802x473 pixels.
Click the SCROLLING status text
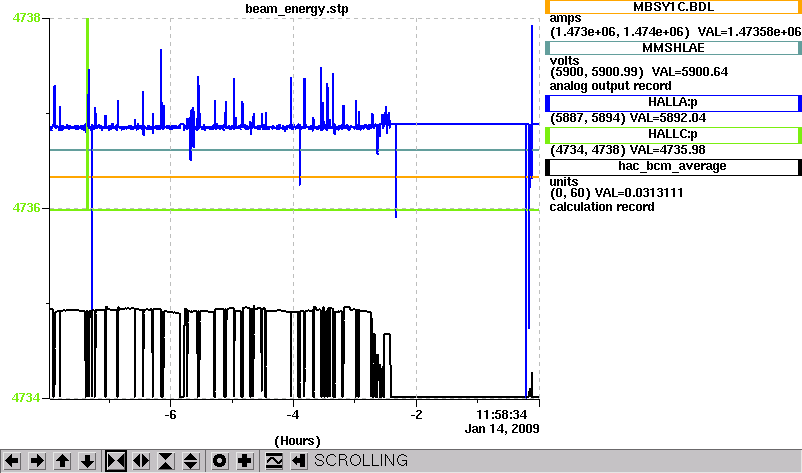tap(361, 461)
